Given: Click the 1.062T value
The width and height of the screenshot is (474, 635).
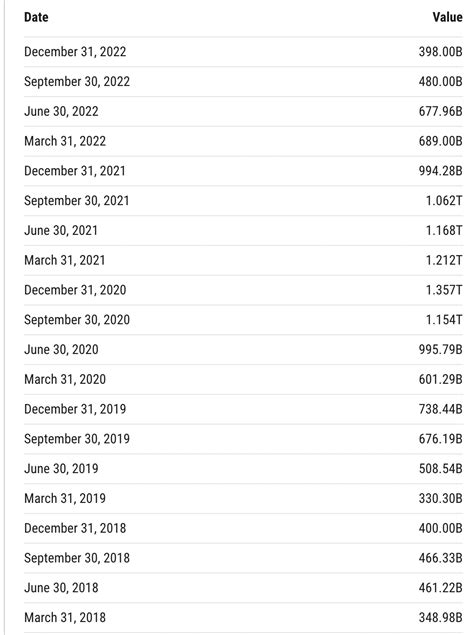Looking at the screenshot, I should coord(444,200).
